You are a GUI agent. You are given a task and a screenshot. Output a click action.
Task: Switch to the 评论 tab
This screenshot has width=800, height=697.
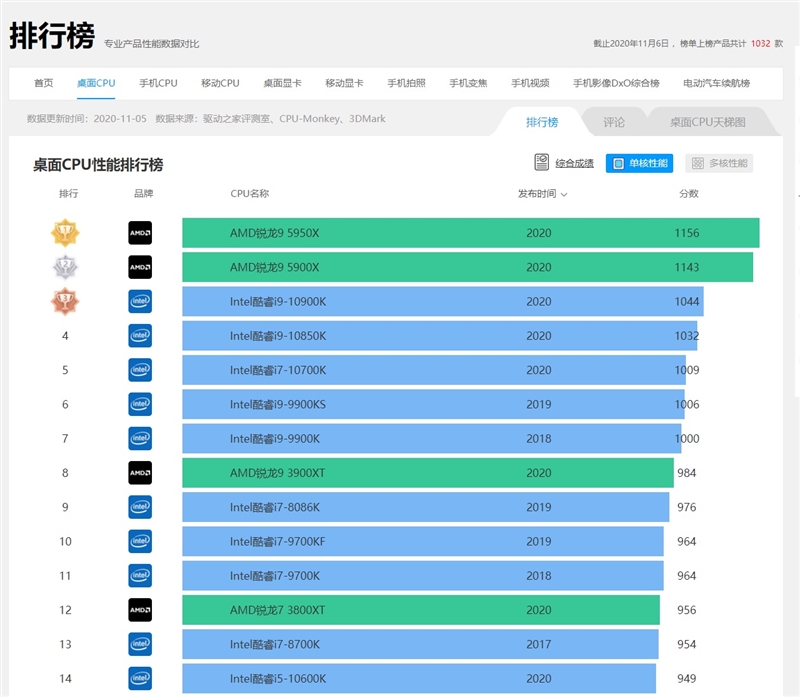pyautogui.click(x=614, y=122)
